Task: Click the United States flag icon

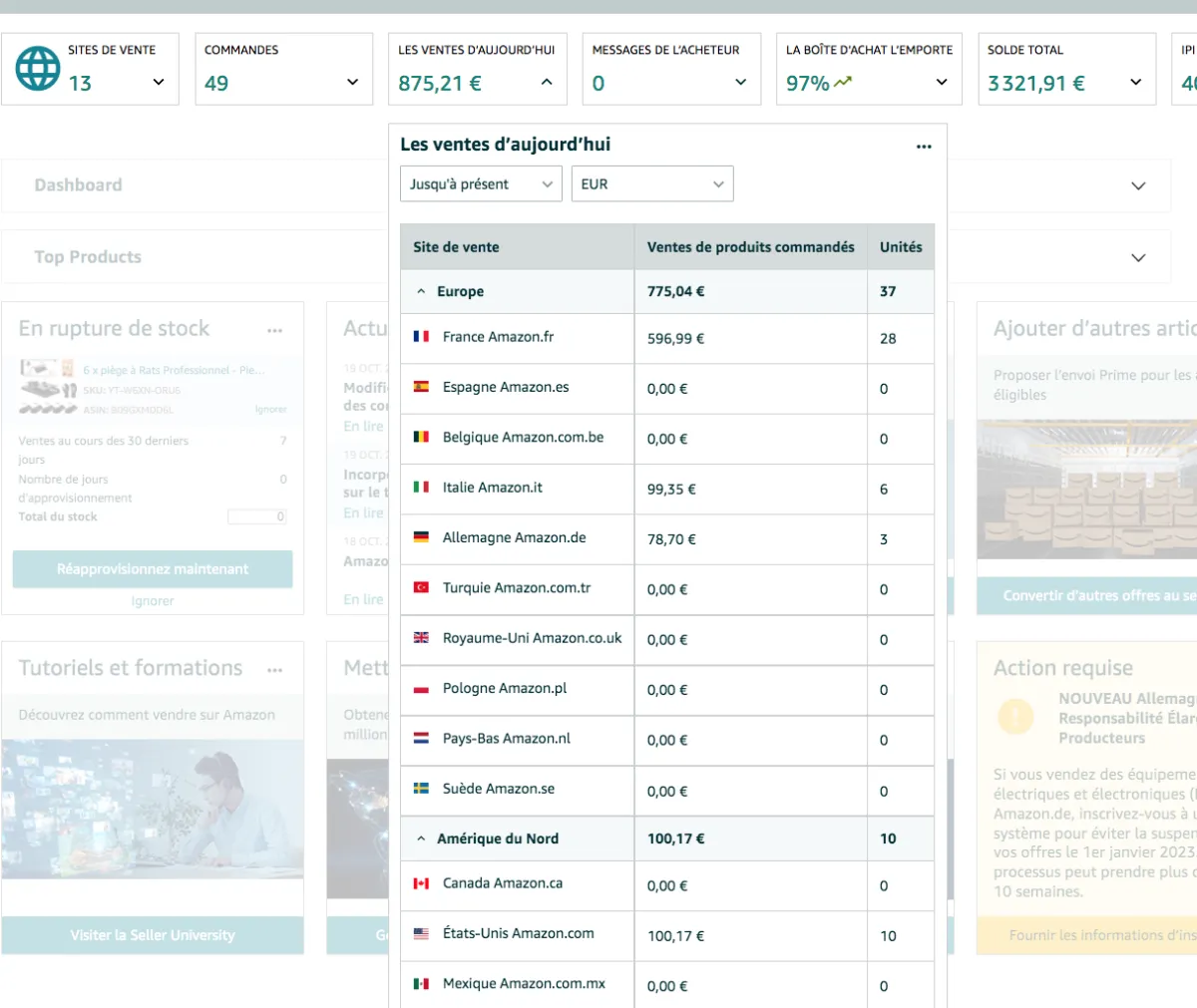Action: (421, 933)
